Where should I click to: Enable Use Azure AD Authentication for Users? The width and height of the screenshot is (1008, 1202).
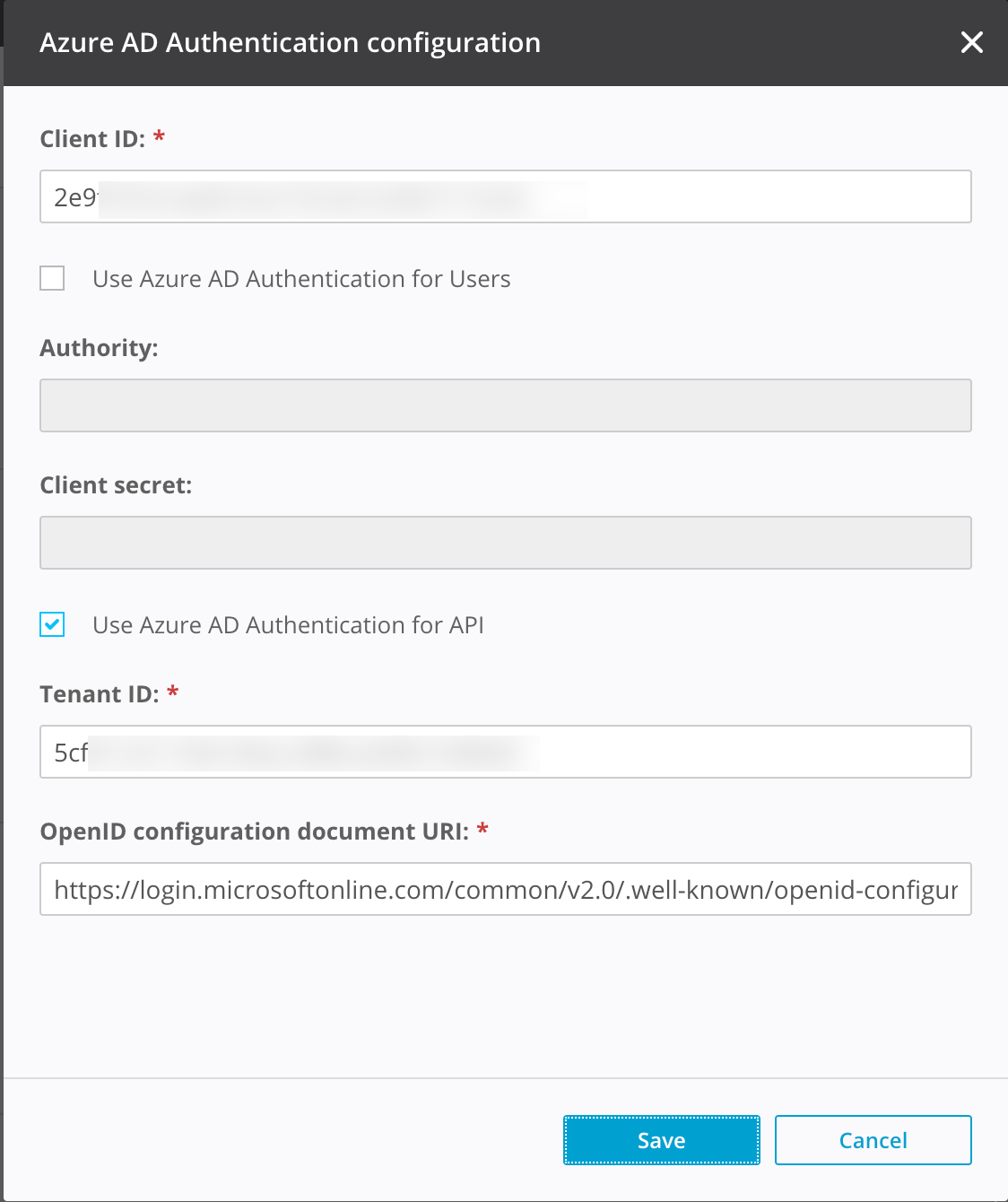[x=52, y=278]
